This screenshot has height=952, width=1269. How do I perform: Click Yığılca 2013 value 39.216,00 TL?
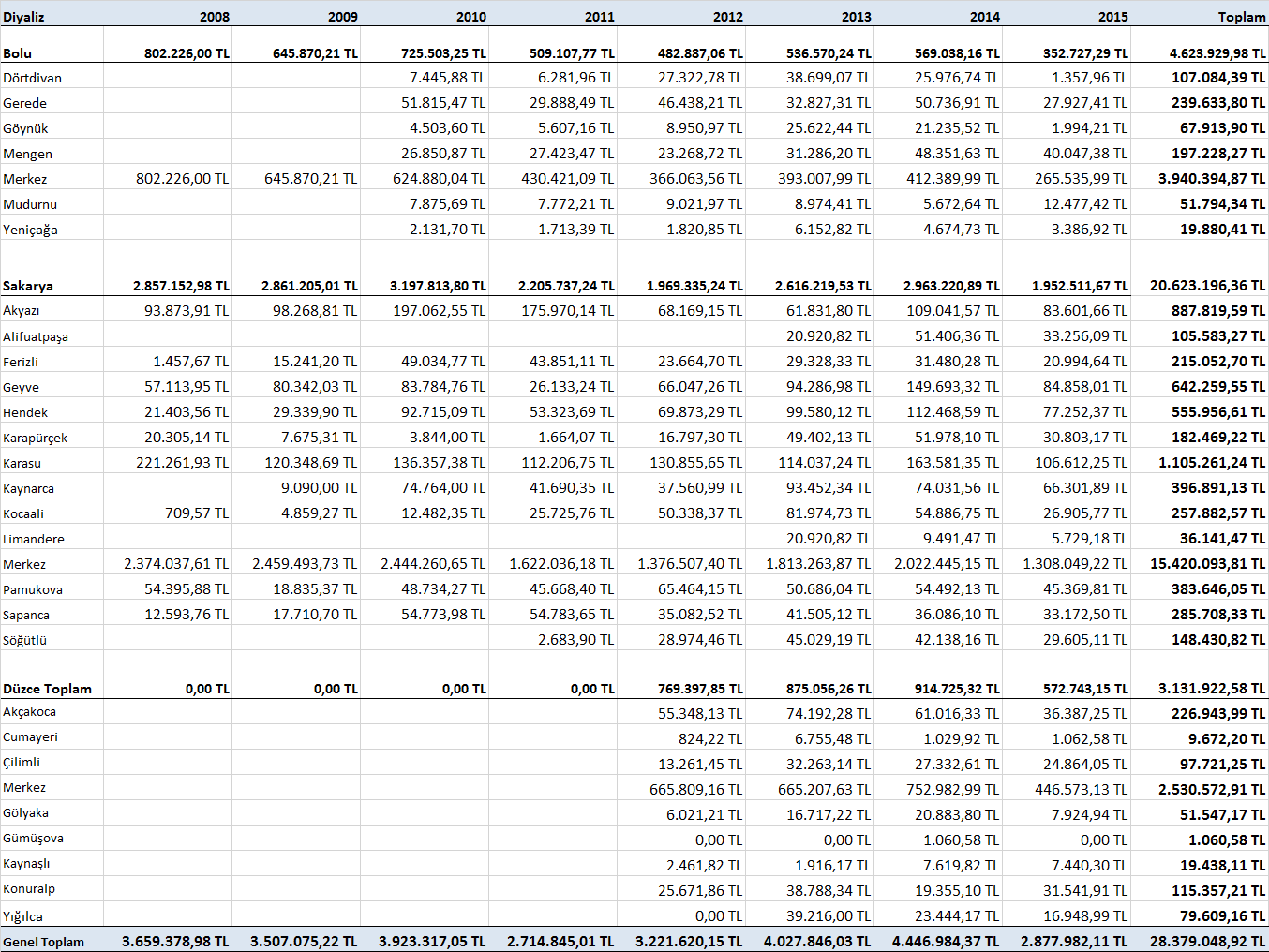point(829,916)
